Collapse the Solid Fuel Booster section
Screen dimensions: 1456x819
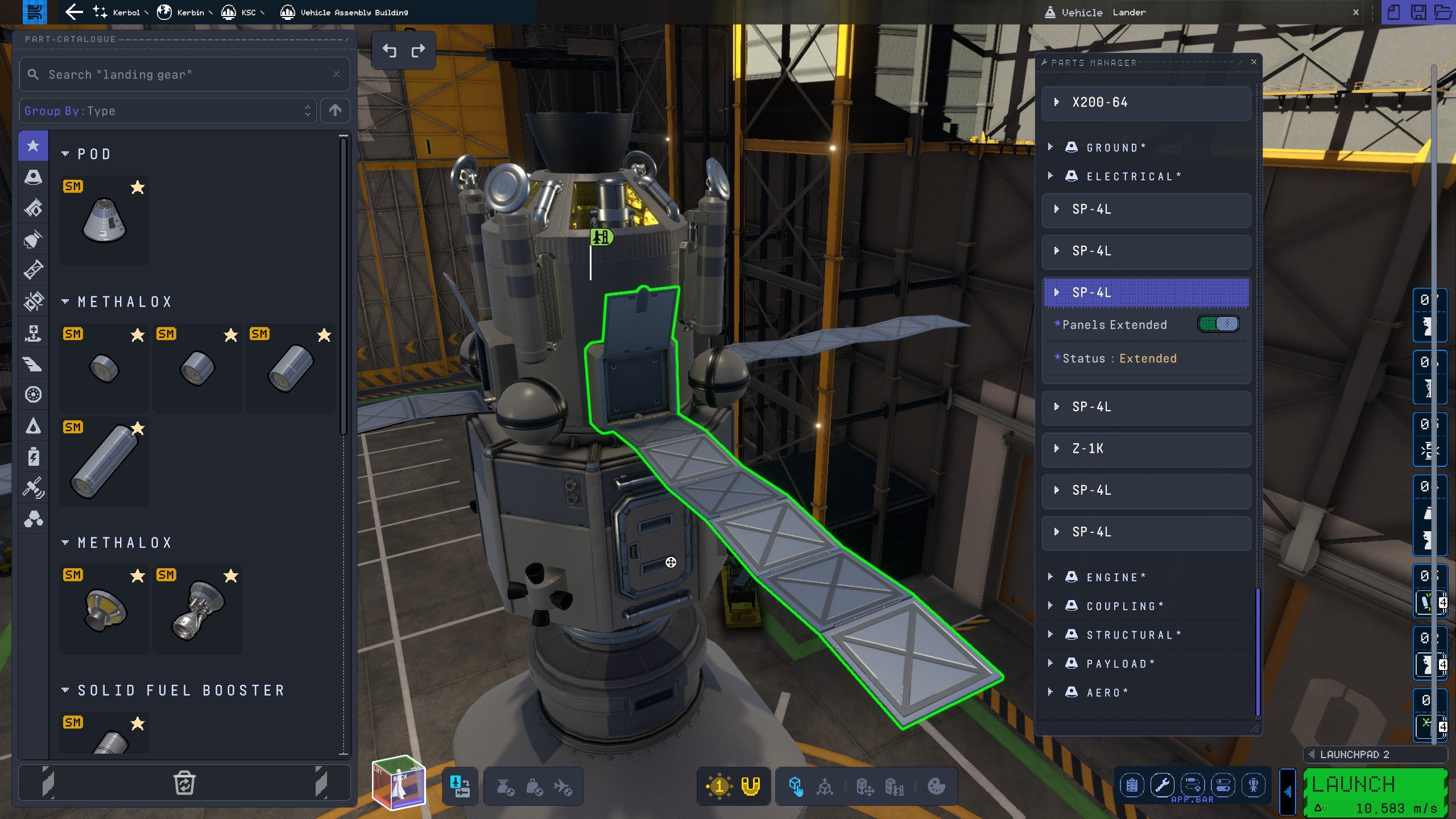(x=65, y=690)
